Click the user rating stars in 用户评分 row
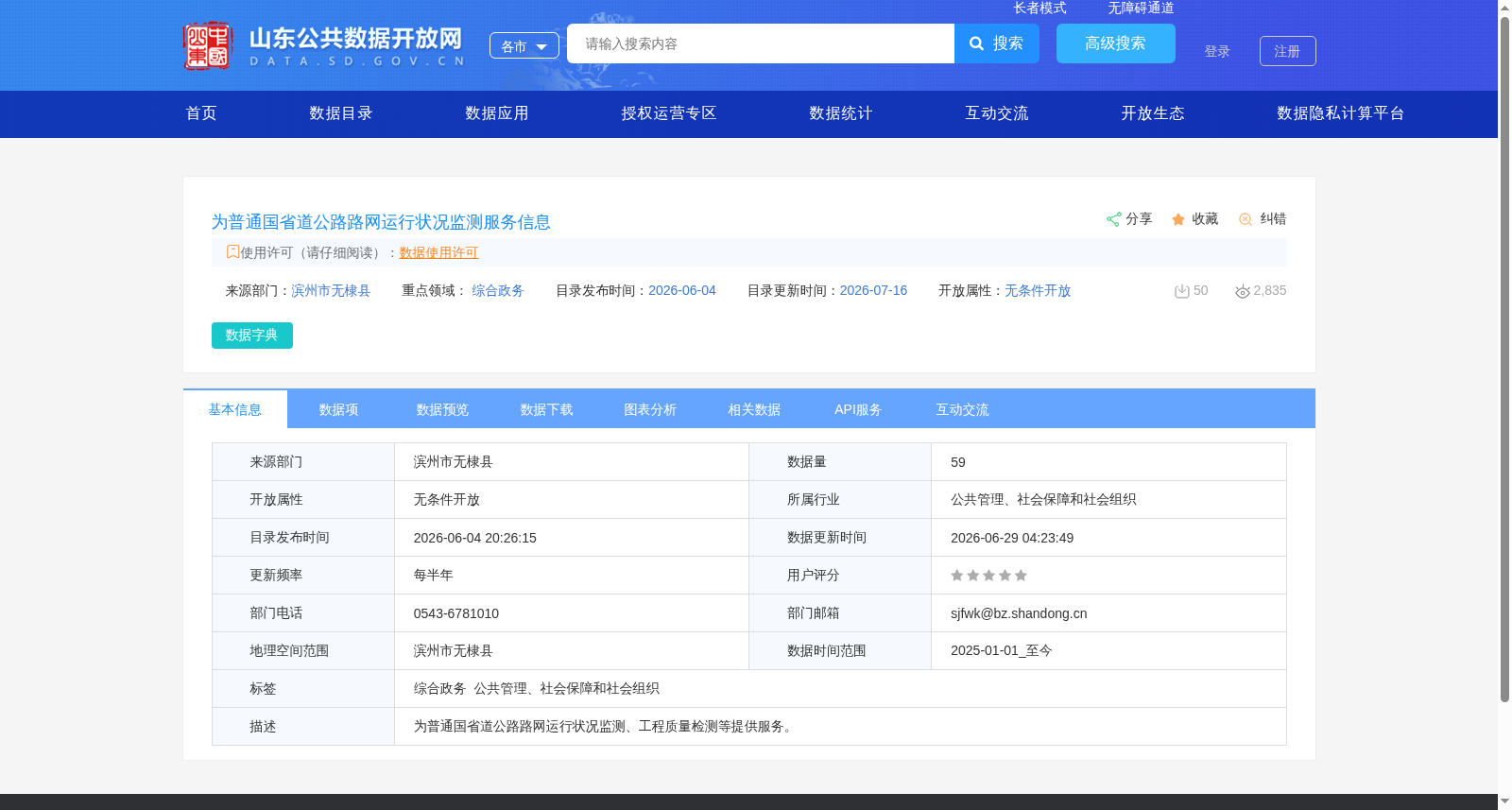Screen dimensions: 1512x810 [x=988, y=576]
